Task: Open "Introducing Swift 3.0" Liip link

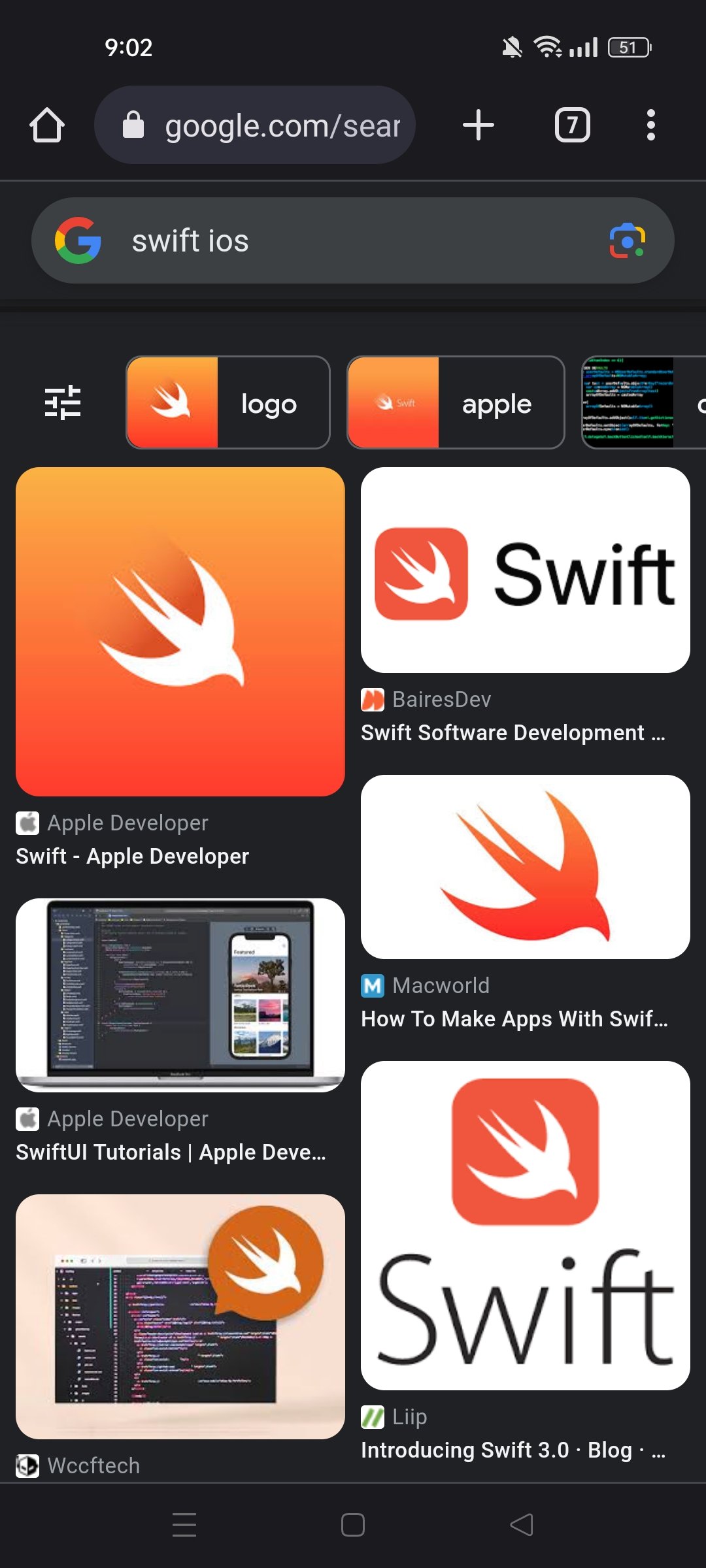Action: pos(513,1450)
